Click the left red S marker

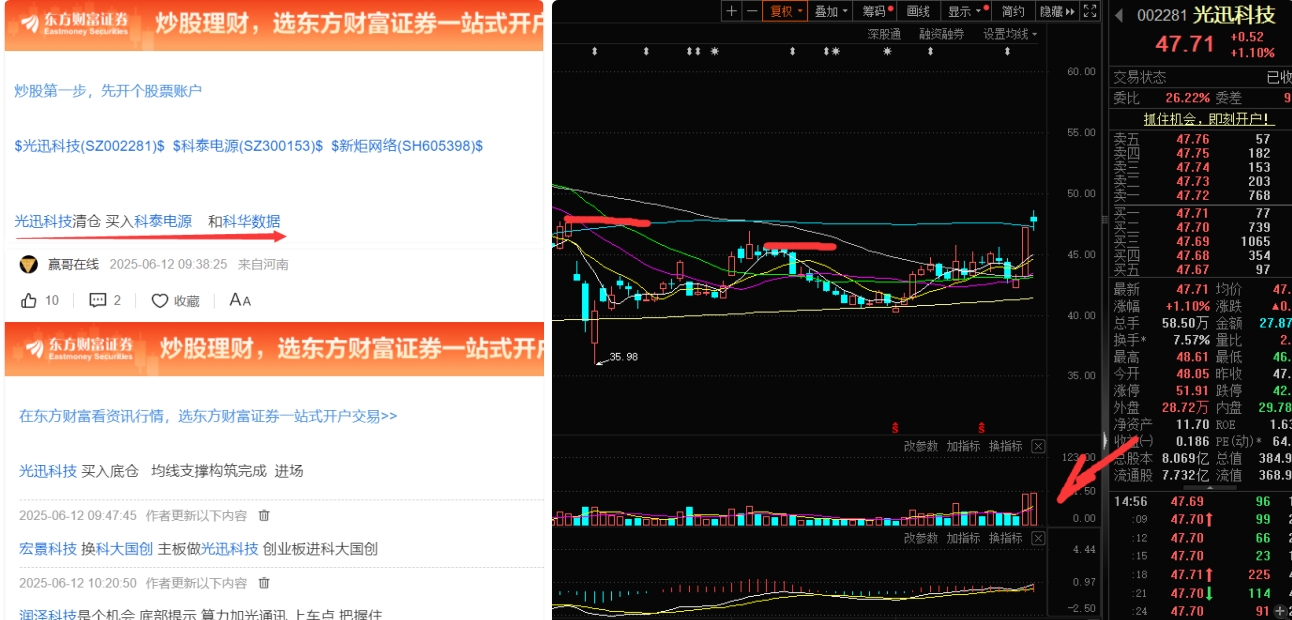click(x=895, y=427)
